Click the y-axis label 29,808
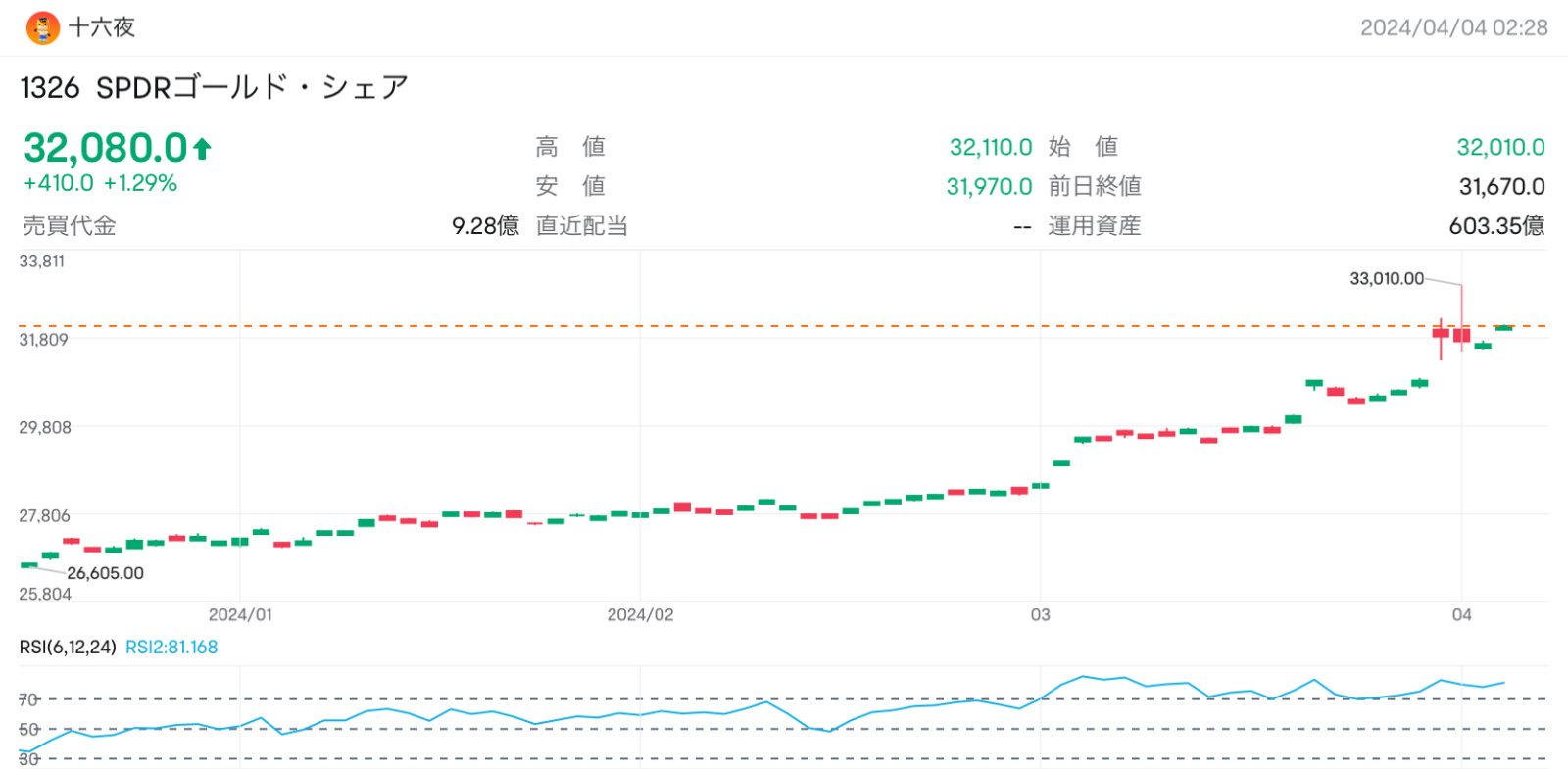Image resolution: width=1568 pixels, height=769 pixels. coord(45,427)
